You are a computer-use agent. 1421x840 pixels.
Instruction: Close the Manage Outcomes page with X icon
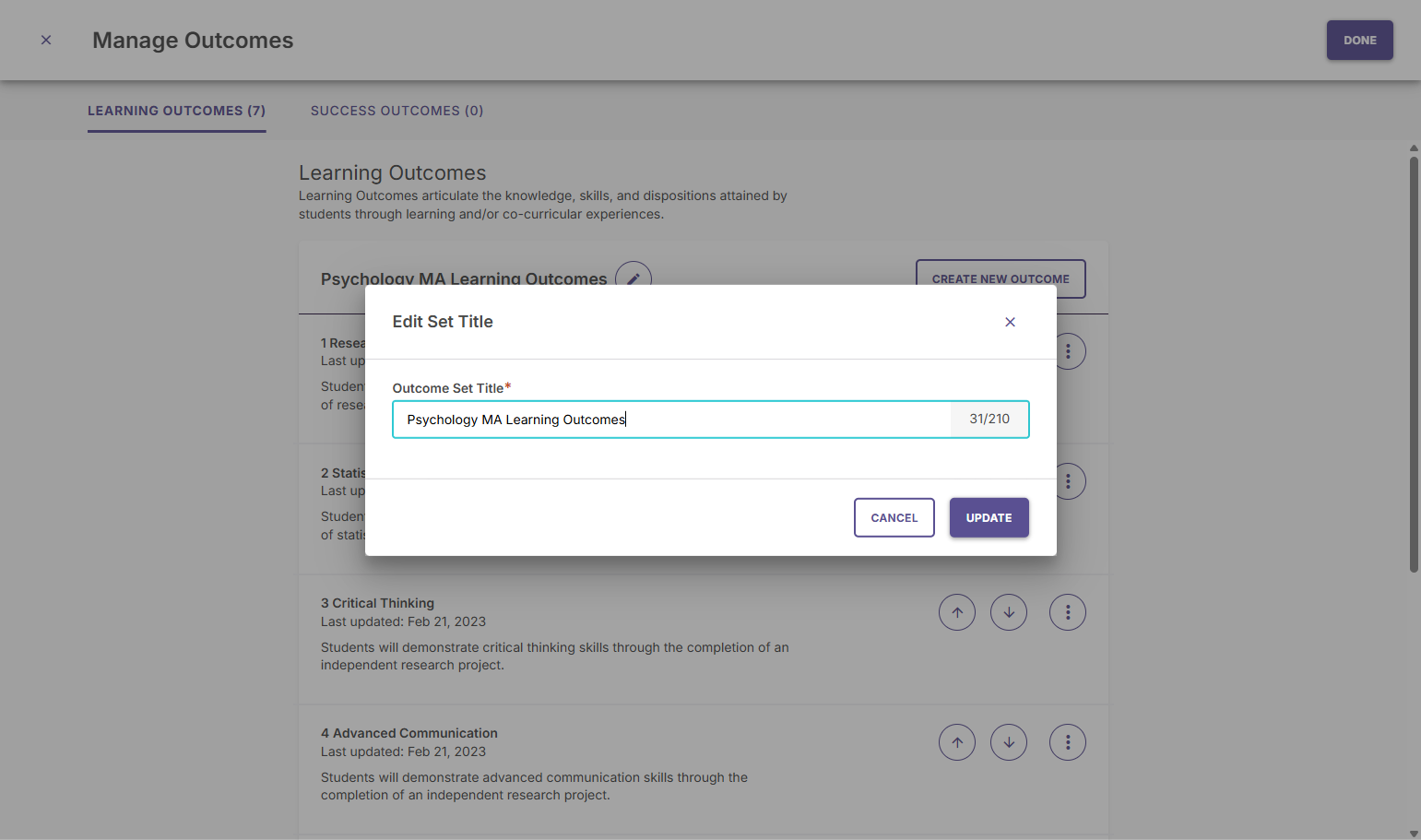click(x=46, y=40)
